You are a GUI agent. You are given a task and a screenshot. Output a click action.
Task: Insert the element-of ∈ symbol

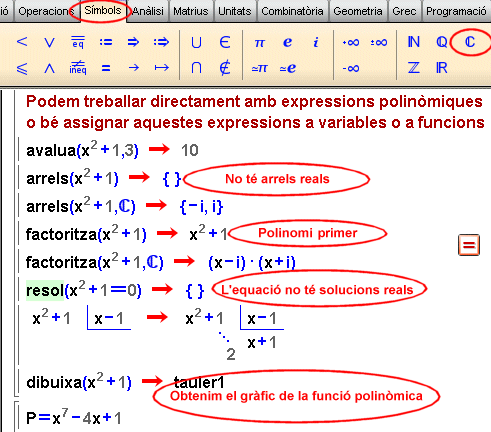click(225, 42)
